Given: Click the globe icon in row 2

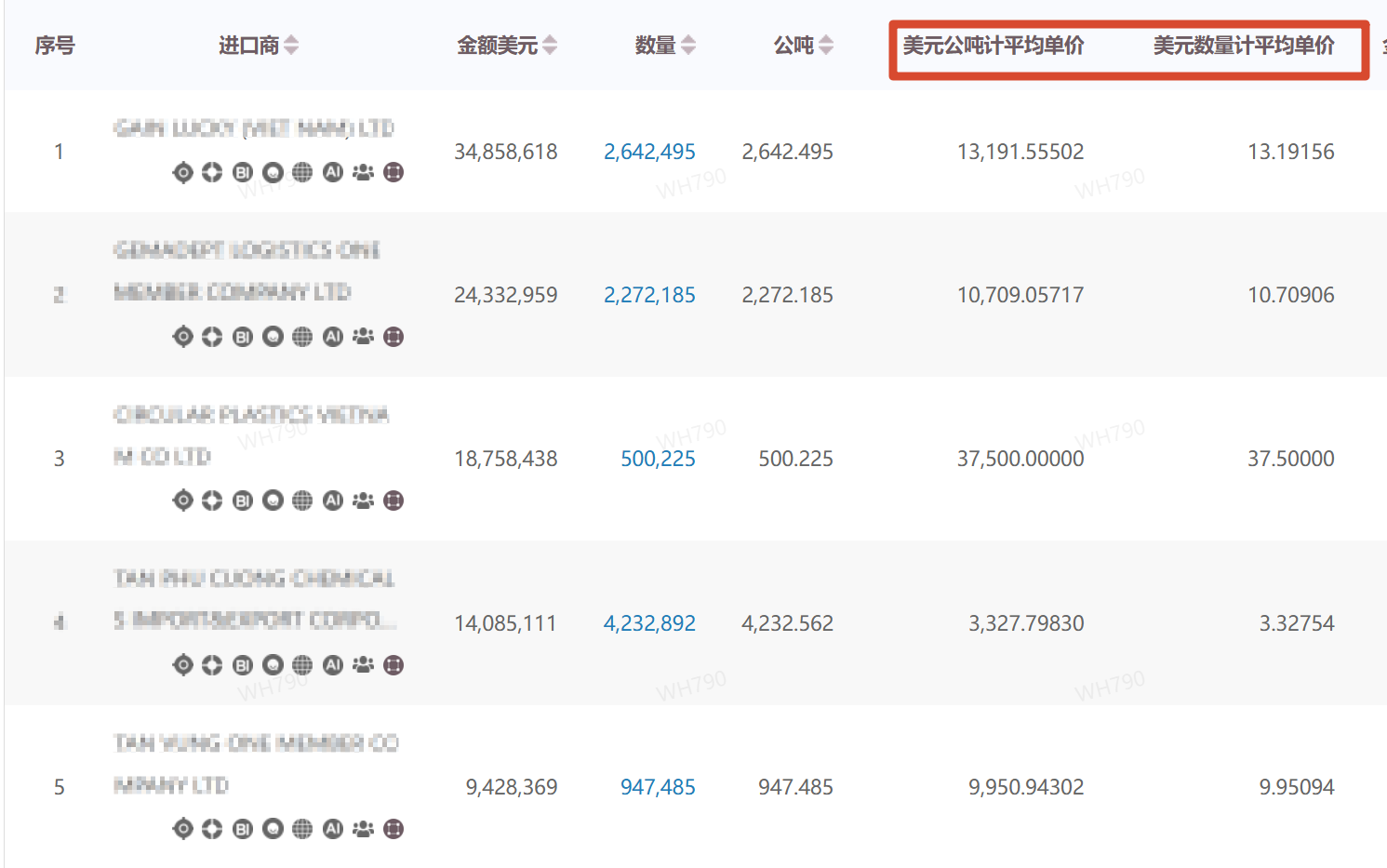Looking at the screenshot, I should pos(302,337).
